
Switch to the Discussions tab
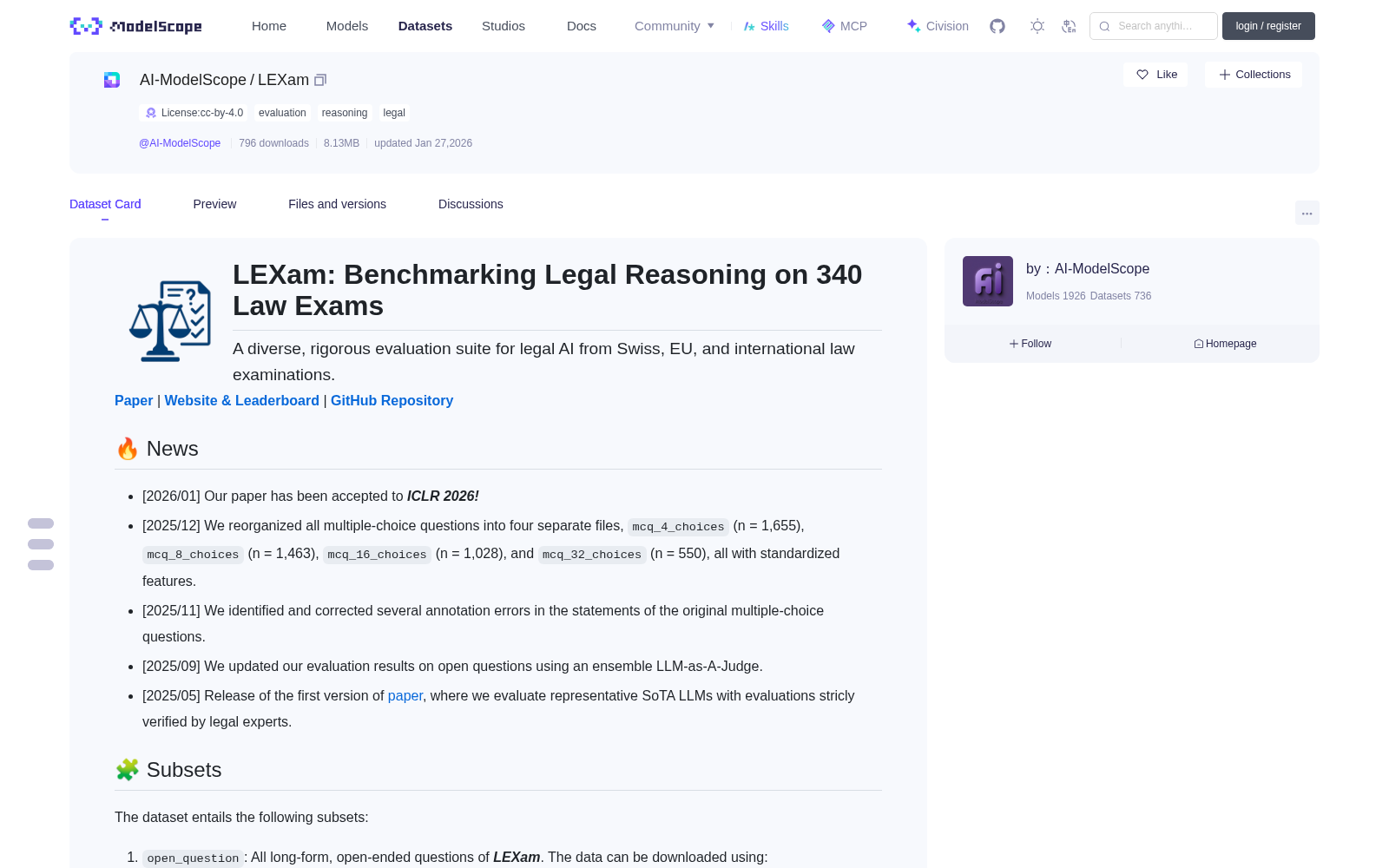click(471, 204)
